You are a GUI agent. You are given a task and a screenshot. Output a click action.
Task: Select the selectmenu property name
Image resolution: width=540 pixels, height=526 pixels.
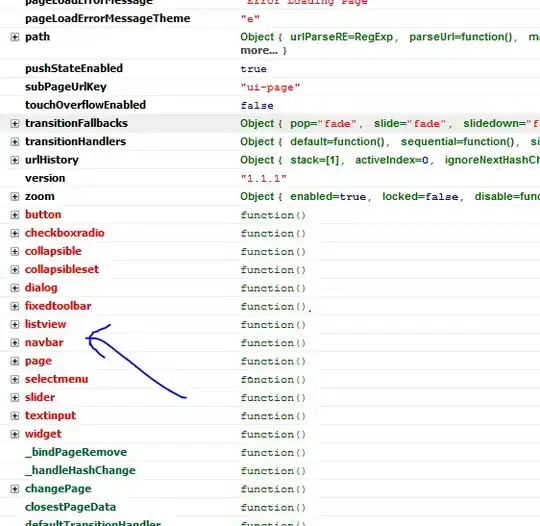click(56, 379)
